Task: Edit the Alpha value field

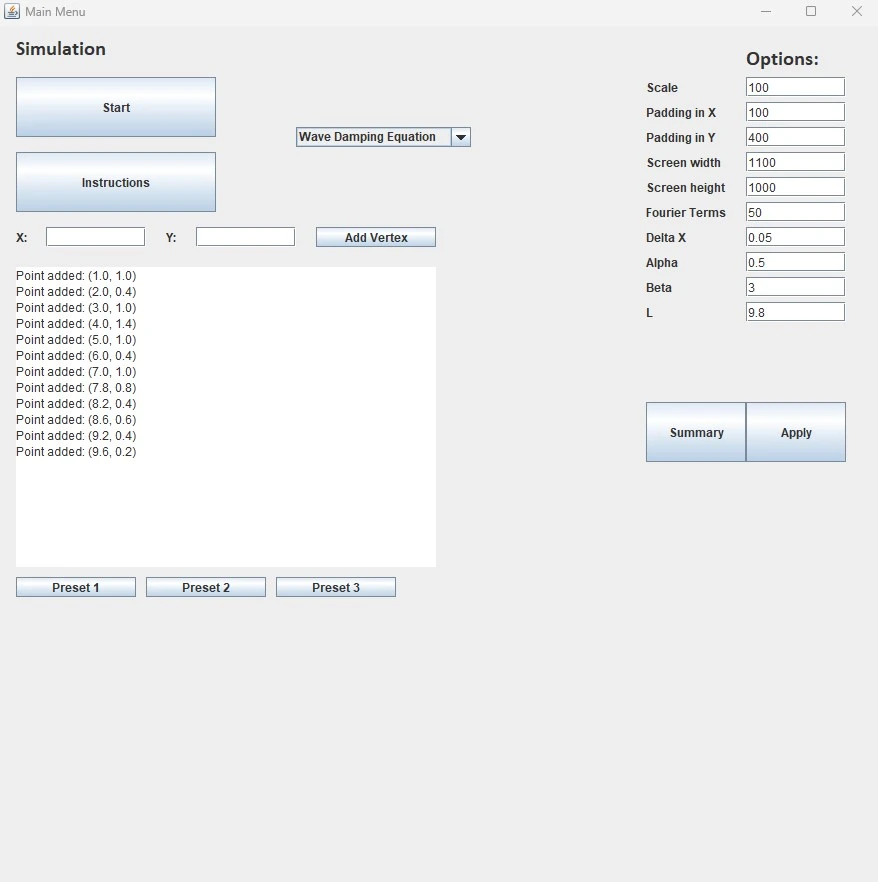Action: click(x=795, y=262)
